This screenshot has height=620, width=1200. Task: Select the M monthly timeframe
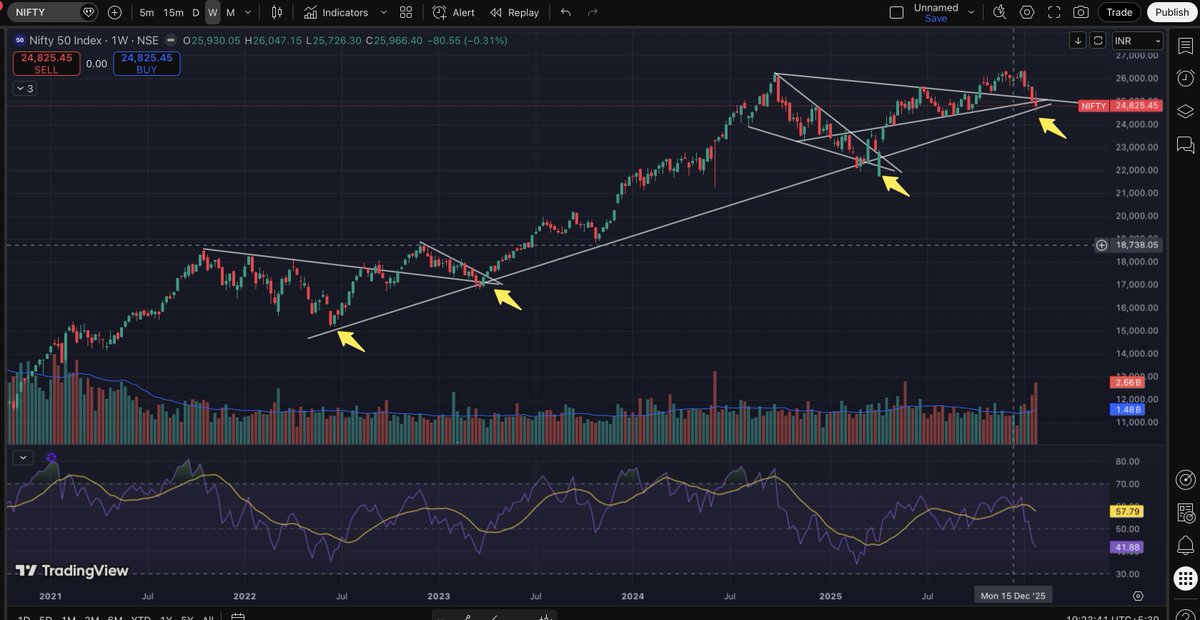tap(231, 12)
